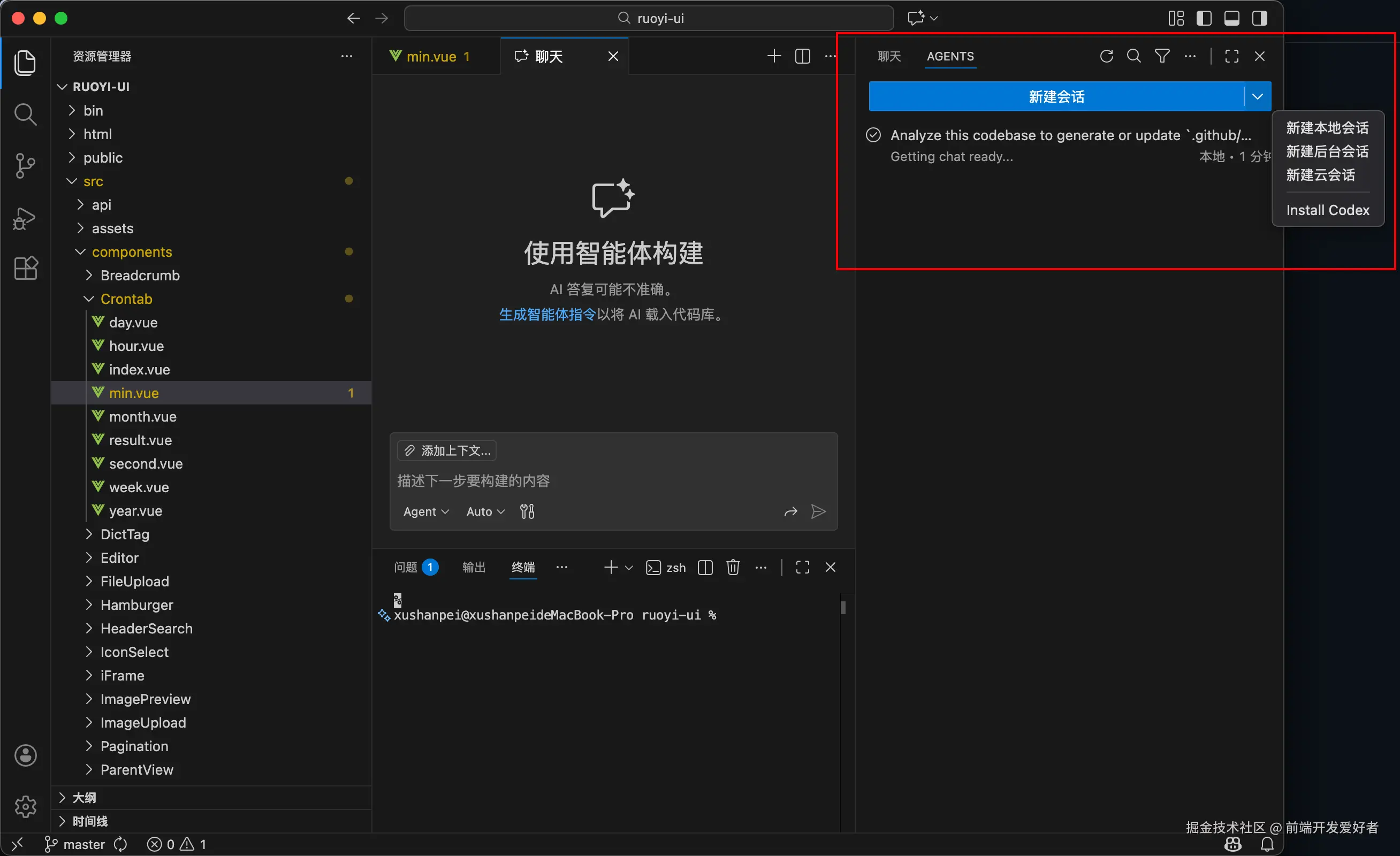Viewport: 1400px width, 856px height.
Task: Open the Extensions view
Action: pyautogui.click(x=25, y=268)
